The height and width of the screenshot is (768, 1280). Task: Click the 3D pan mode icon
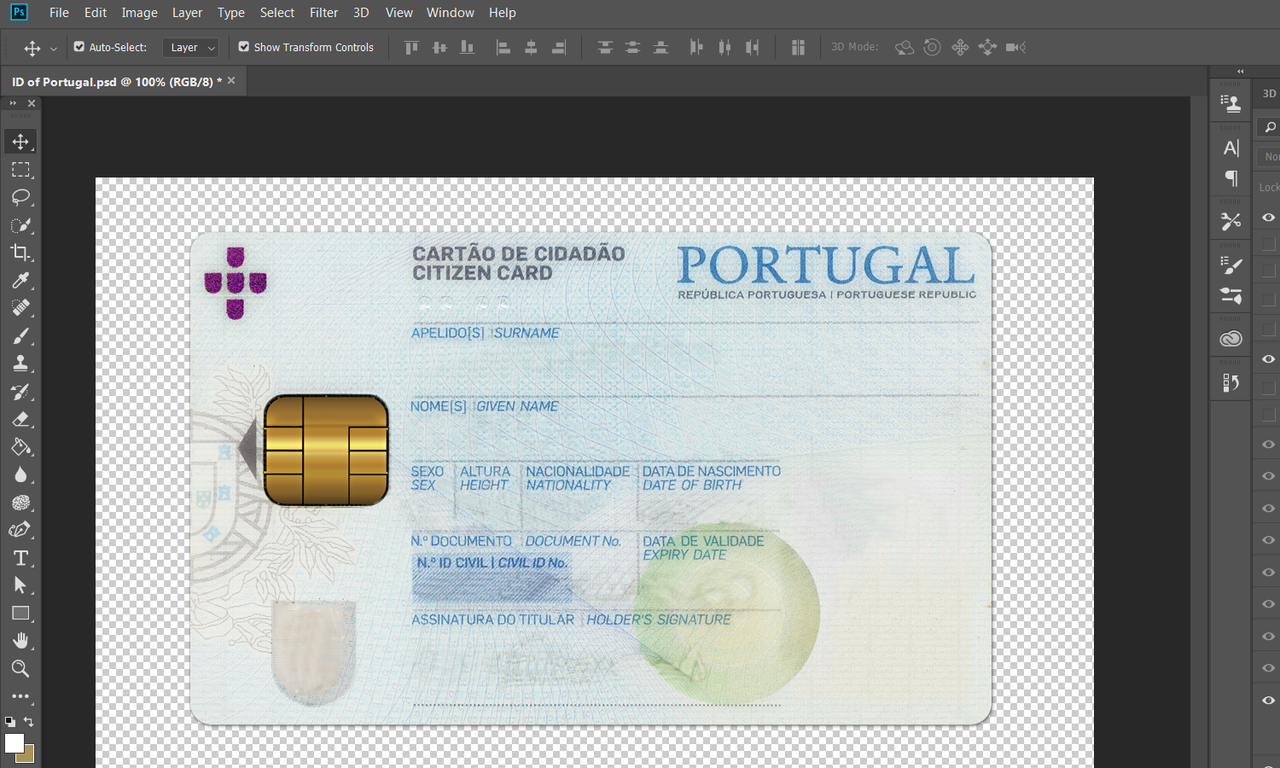(960, 47)
